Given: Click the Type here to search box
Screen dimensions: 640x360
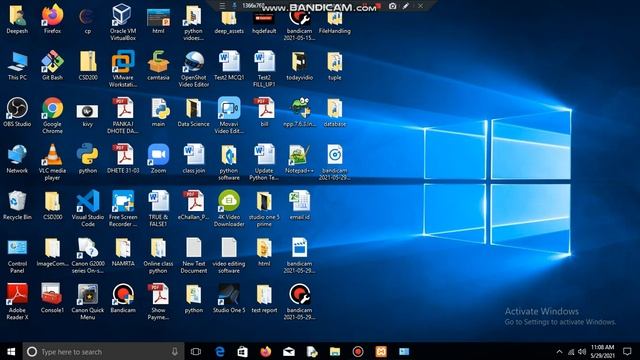Looking at the screenshot, I should click(x=103, y=351).
